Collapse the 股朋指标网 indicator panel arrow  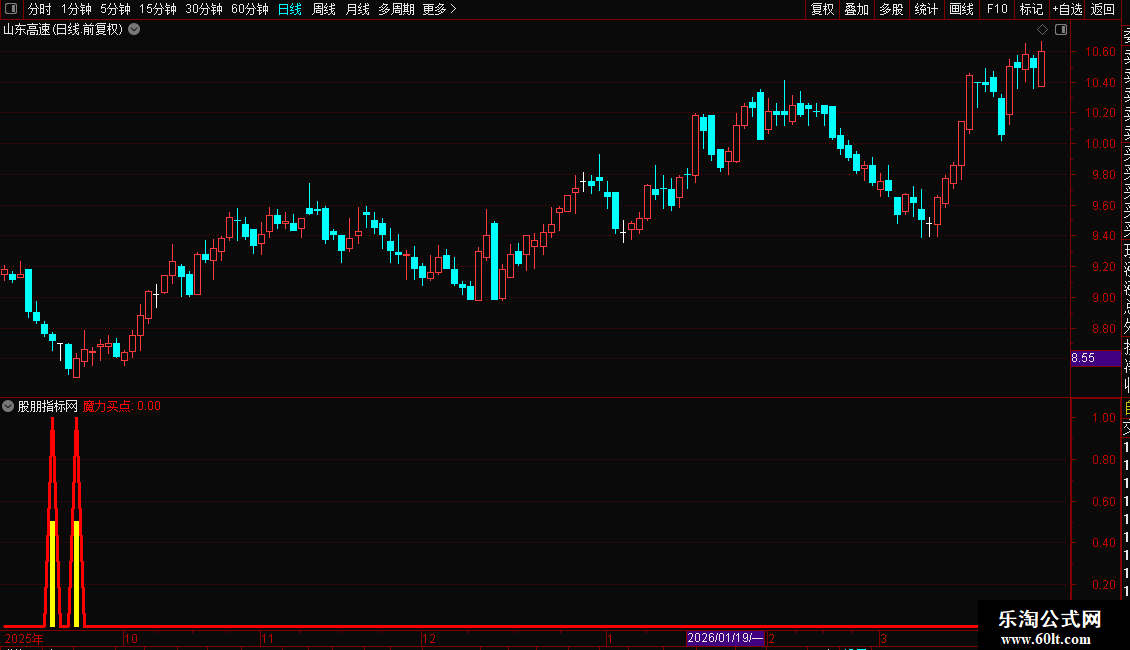pyautogui.click(x=8, y=406)
